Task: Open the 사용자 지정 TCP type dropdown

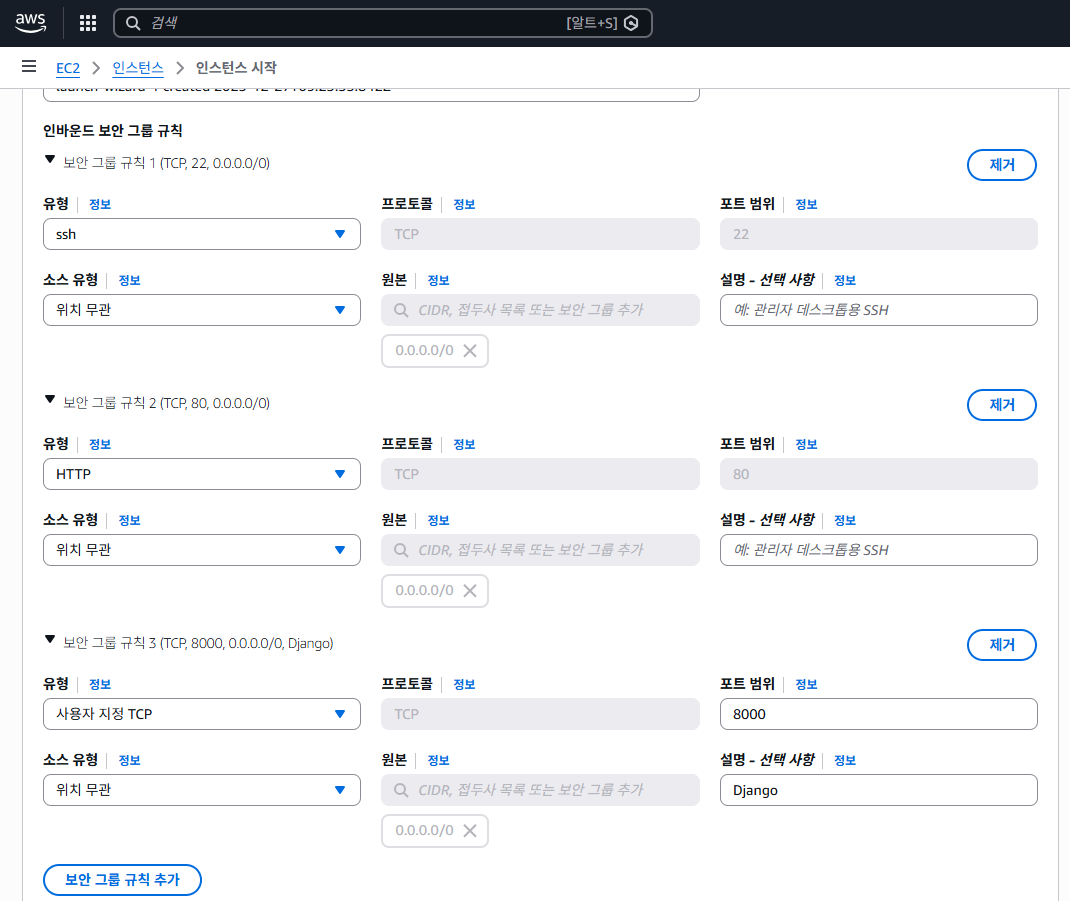Action: 201,714
